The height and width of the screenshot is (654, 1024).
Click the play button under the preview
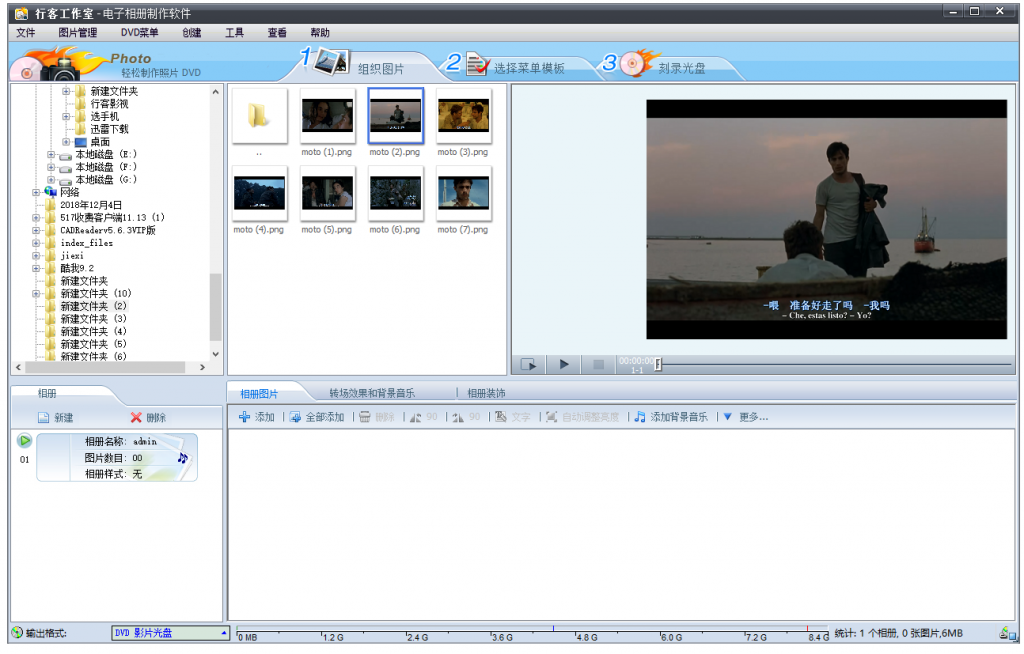pyautogui.click(x=564, y=365)
